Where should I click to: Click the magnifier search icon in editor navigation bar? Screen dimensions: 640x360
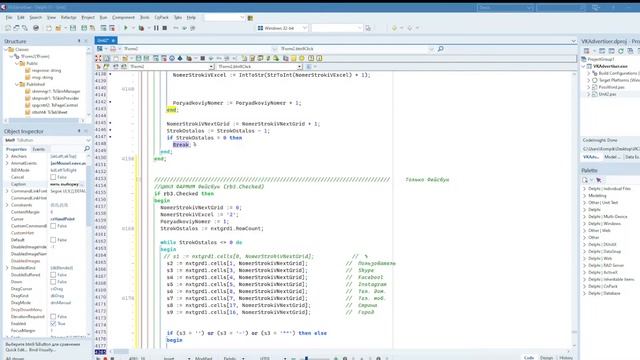440,49
